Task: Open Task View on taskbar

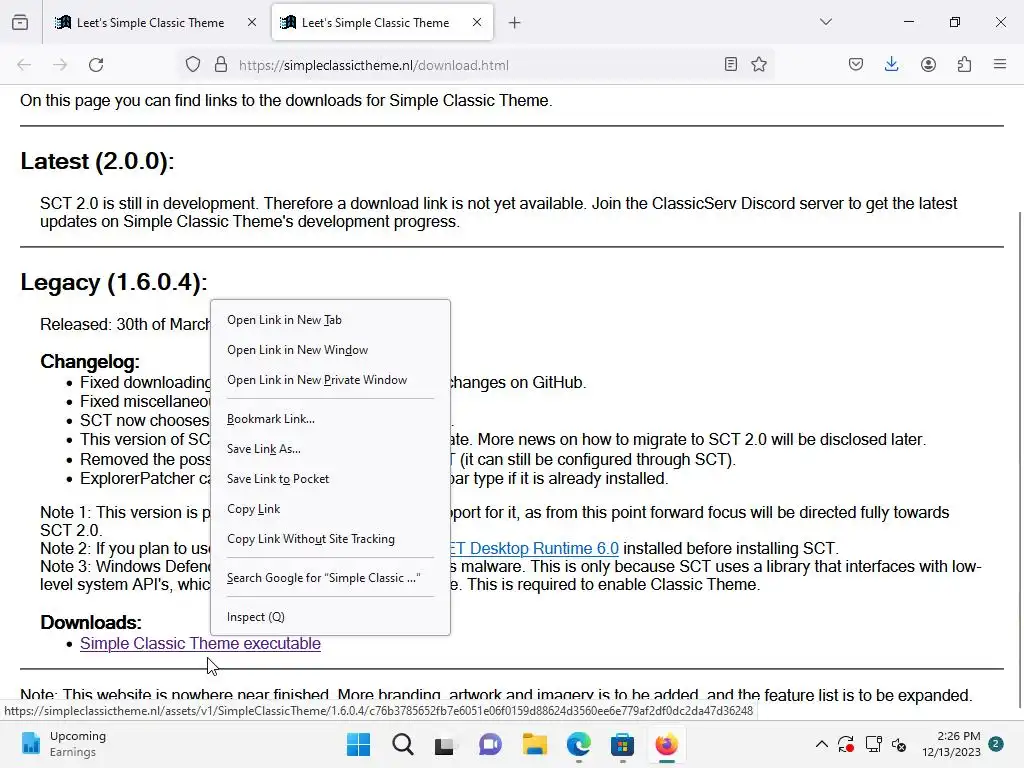Action: pyautogui.click(x=445, y=744)
